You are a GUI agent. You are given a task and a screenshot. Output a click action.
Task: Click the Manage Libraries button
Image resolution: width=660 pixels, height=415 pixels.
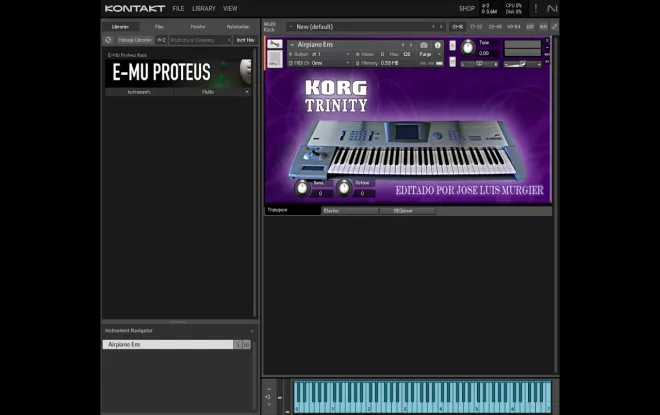[x=135, y=40]
